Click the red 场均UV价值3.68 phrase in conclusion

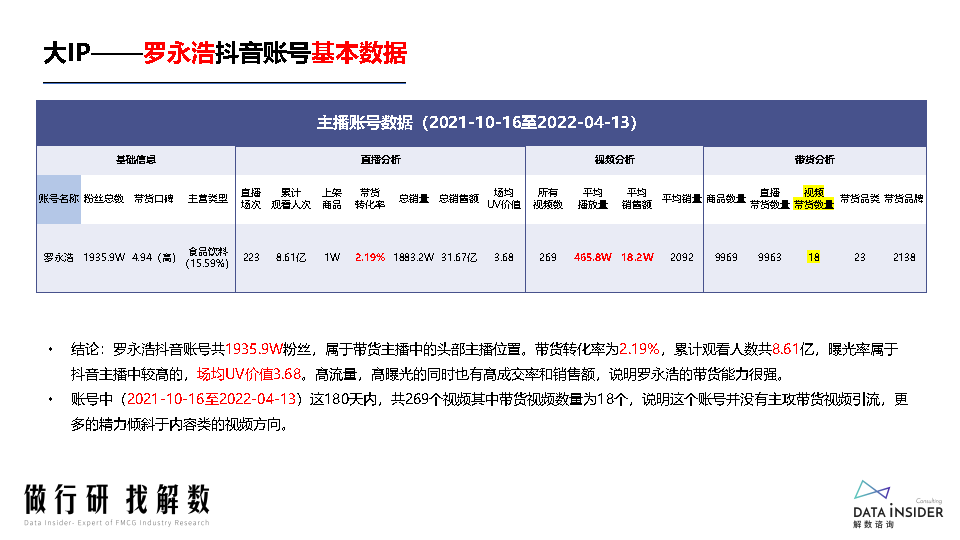tap(249, 374)
